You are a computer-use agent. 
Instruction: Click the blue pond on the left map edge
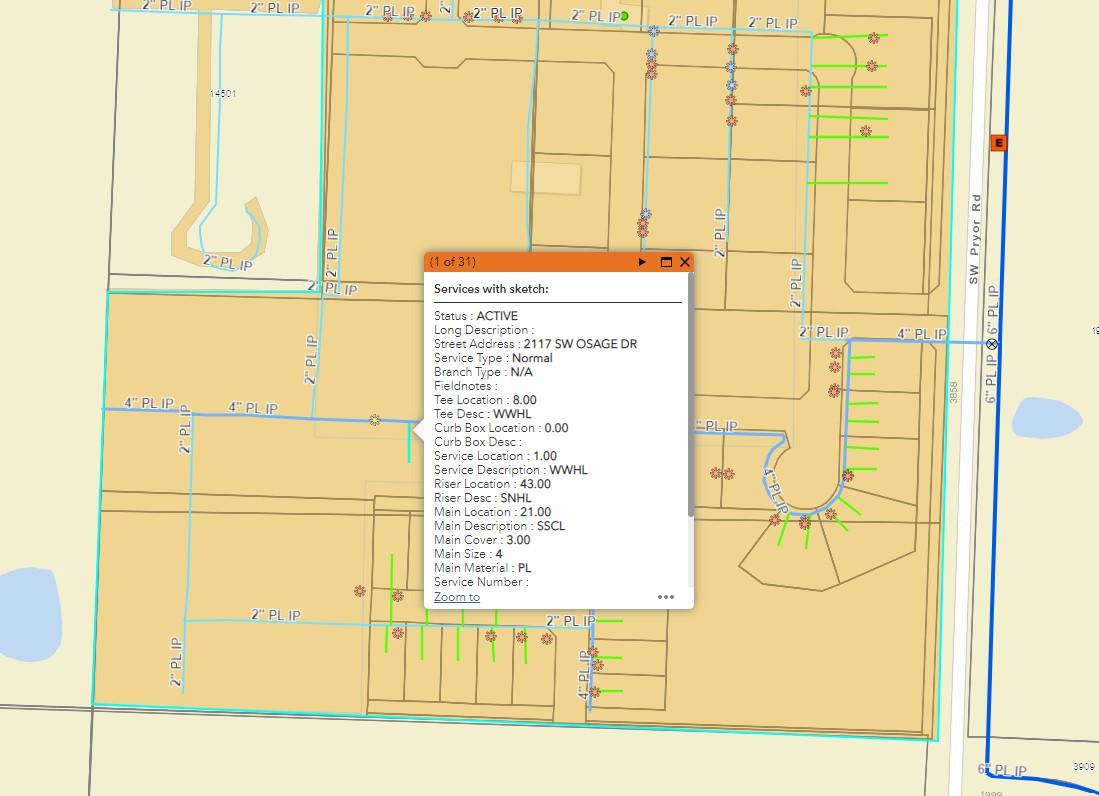tap(30, 614)
